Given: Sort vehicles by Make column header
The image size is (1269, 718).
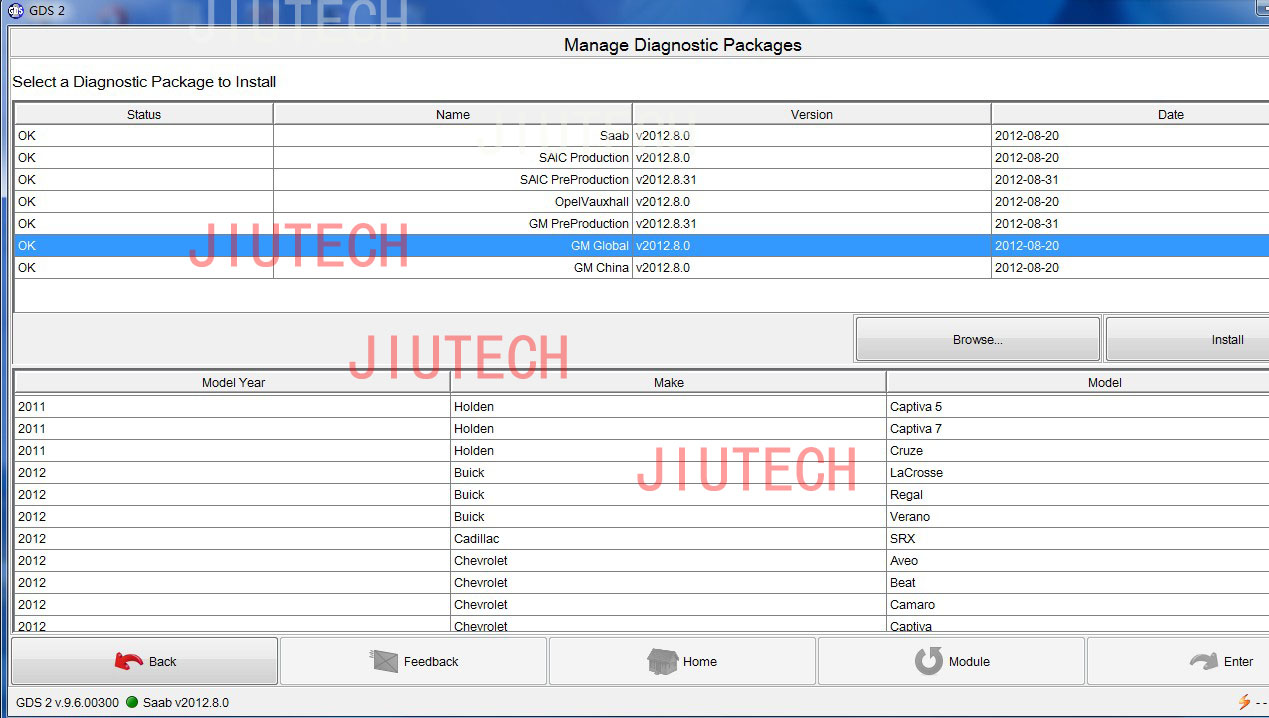Looking at the screenshot, I should 669,382.
